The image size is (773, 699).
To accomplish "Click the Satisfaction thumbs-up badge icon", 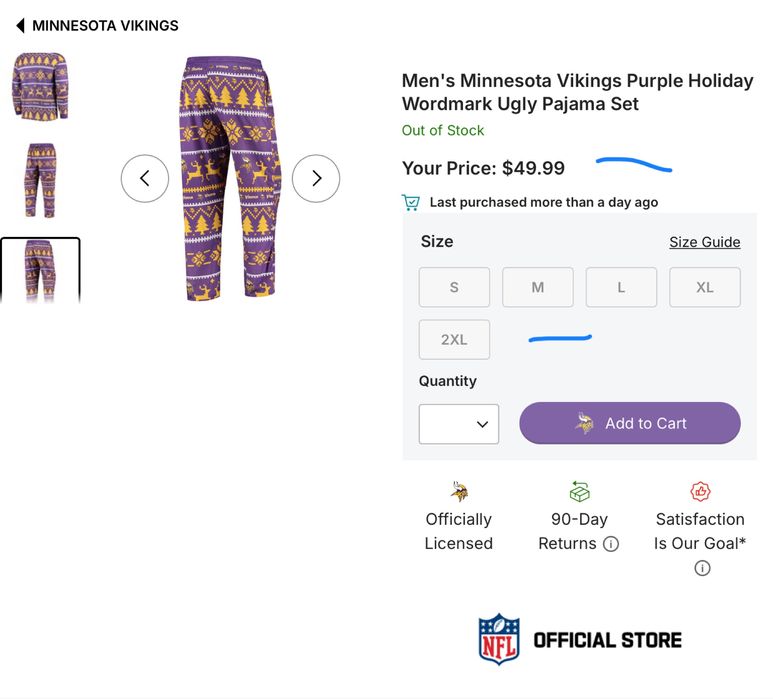I will pos(700,491).
